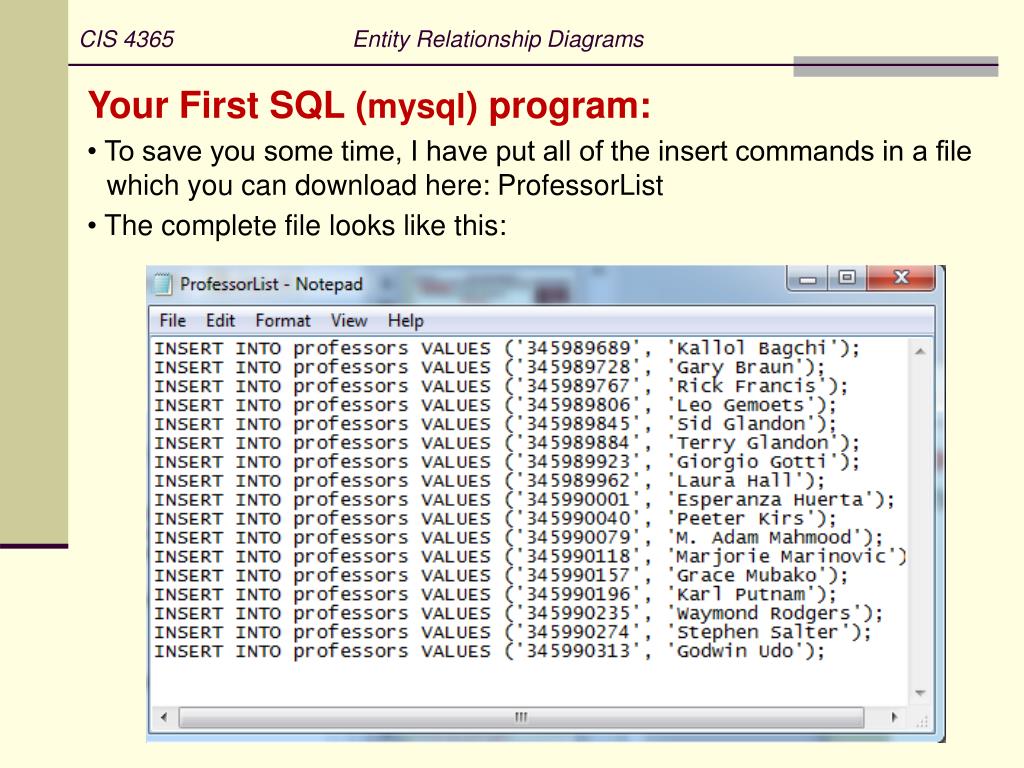Click the horizontal scrollbar thumb
This screenshot has height=768, width=1024.
[x=521, y=717]
